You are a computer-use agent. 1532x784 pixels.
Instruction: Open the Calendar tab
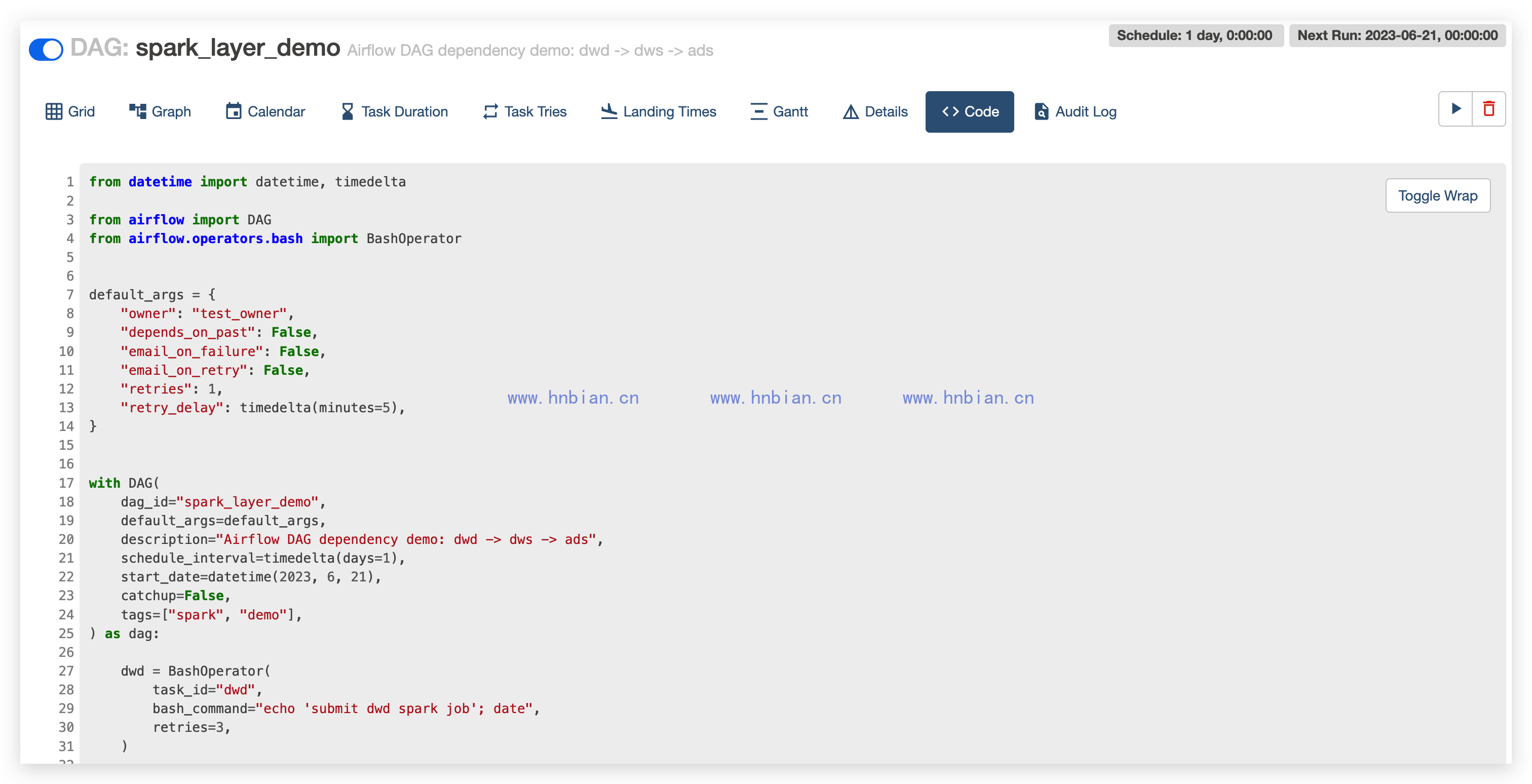pyautogui.click(x=265, y=111)
